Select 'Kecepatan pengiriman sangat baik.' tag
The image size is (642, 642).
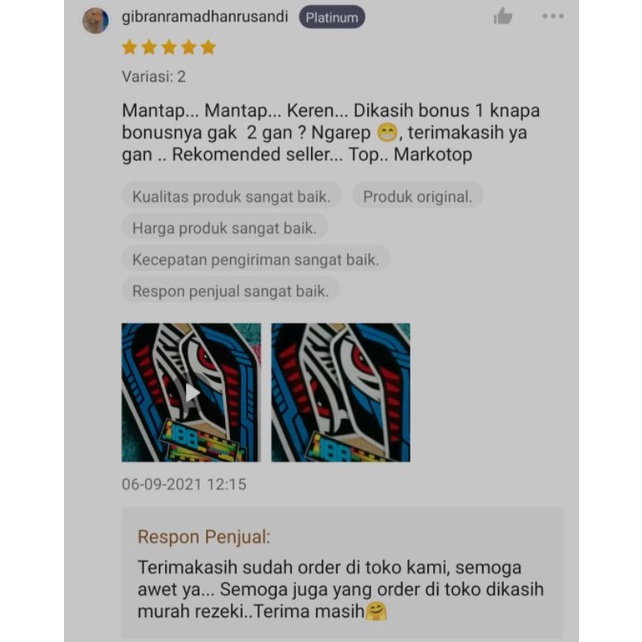point(256,260)
